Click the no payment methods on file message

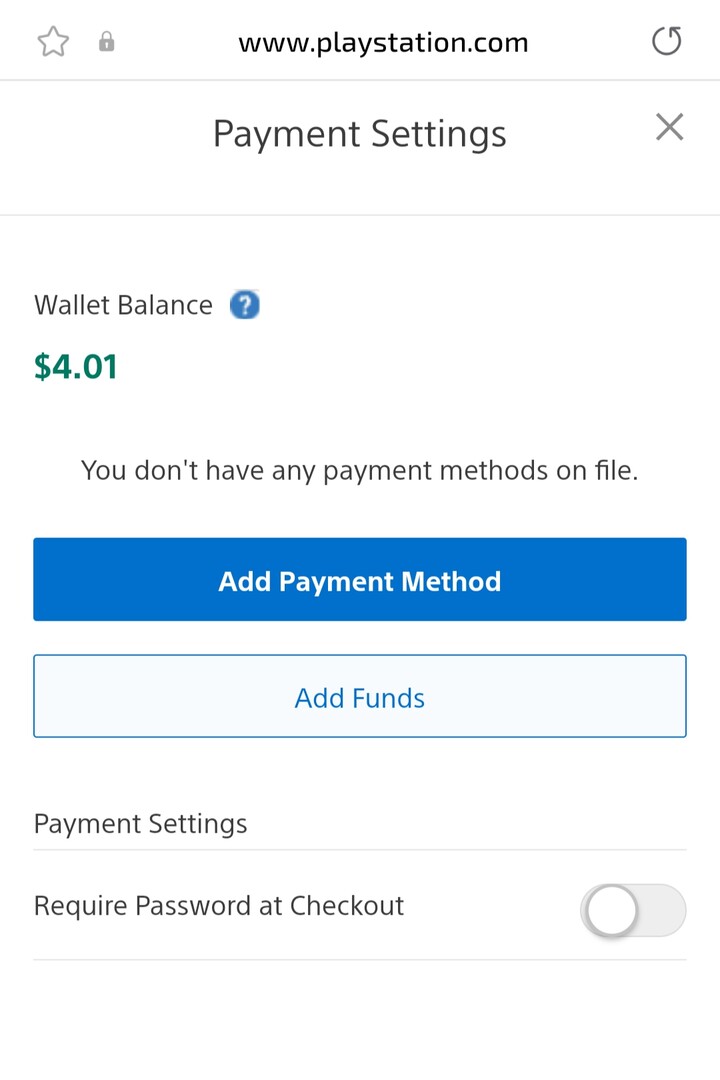click(360, 470)
